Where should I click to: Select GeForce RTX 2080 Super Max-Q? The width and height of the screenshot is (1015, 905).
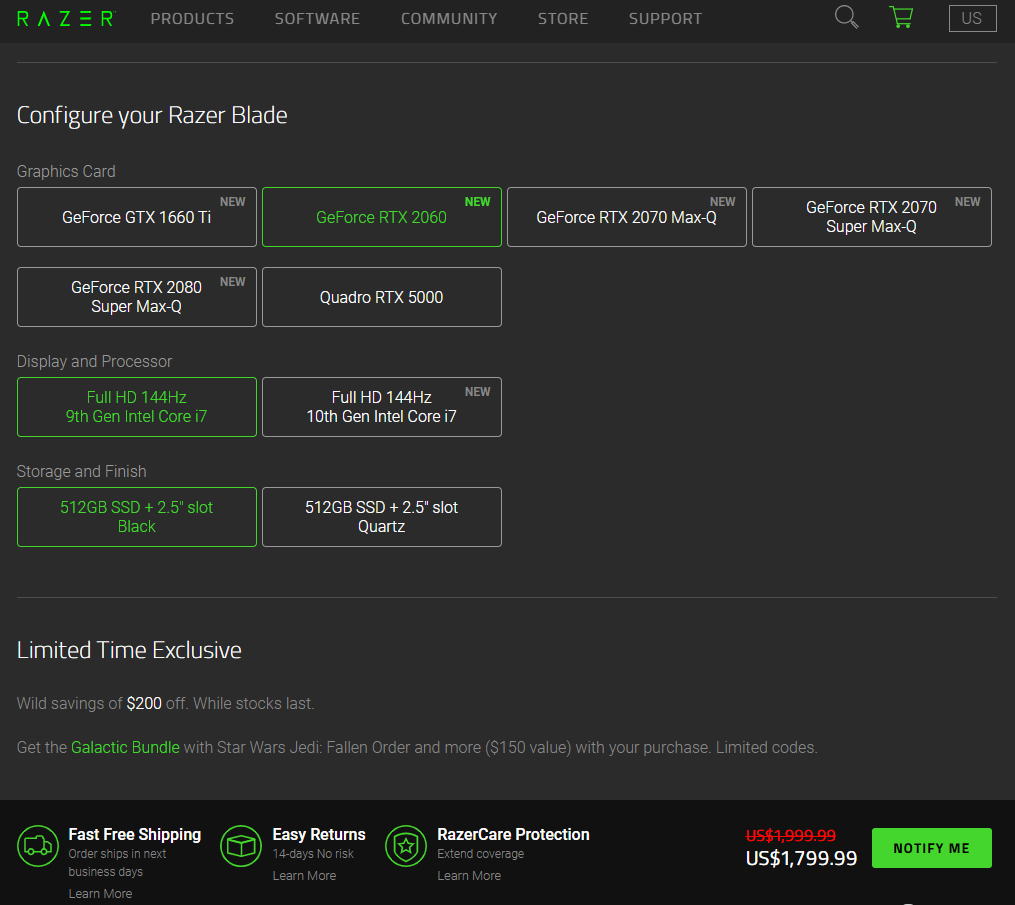click(137, 297)
